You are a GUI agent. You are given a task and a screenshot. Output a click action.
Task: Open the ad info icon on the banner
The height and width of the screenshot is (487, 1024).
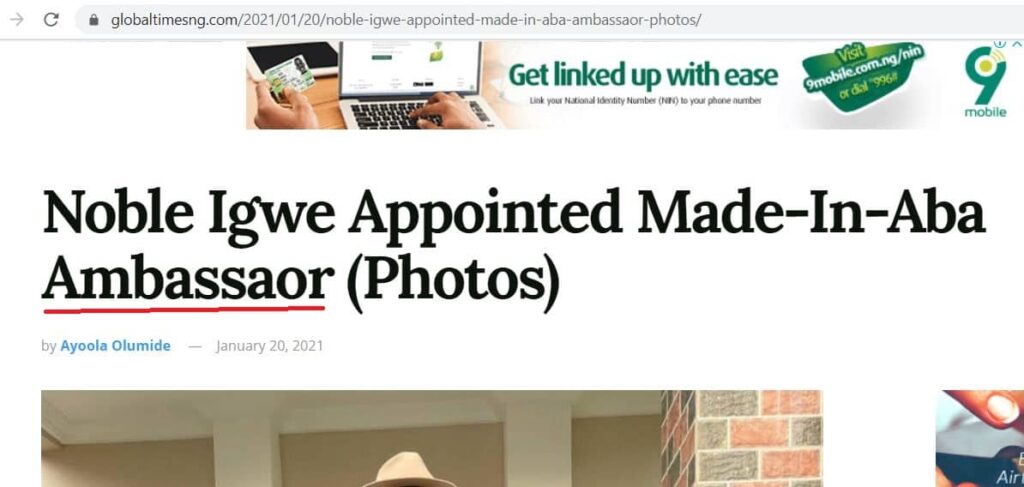coord(999,44)
